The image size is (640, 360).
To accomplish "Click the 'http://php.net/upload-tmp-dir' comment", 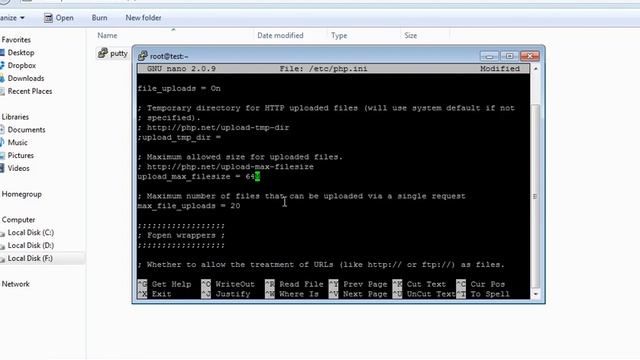I will tap(218, 128).
